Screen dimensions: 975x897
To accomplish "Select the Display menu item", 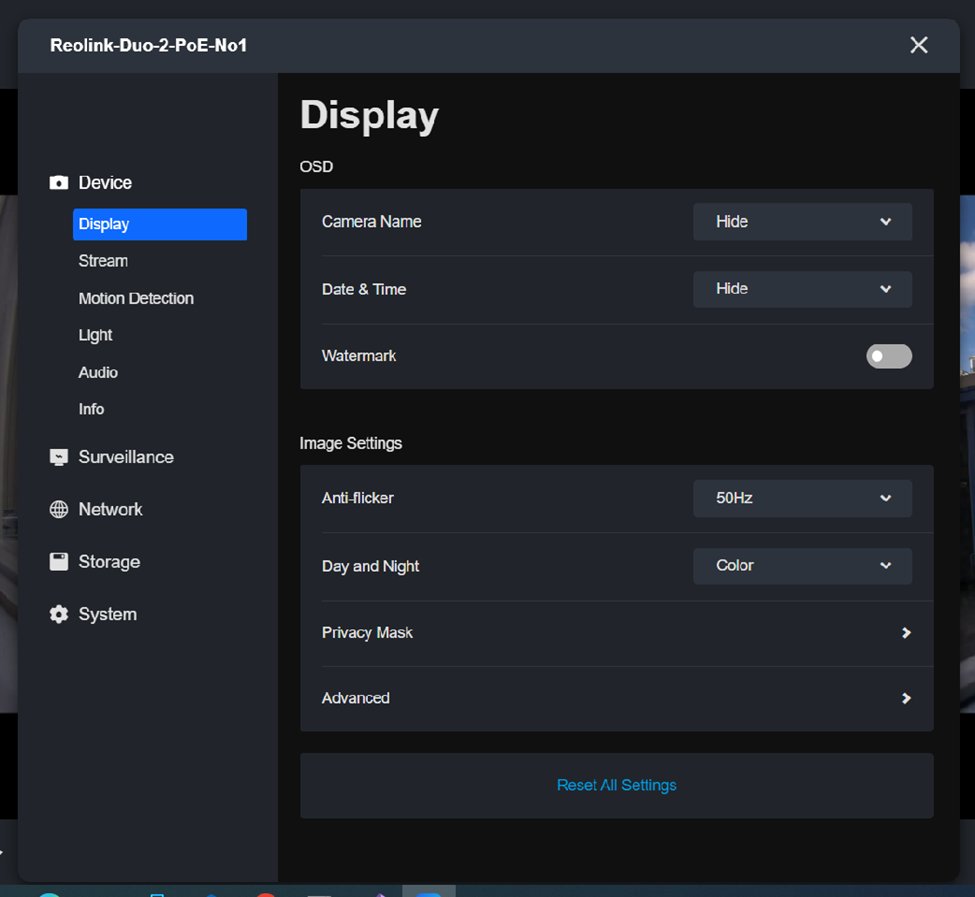I will click(x=160, y=224).
